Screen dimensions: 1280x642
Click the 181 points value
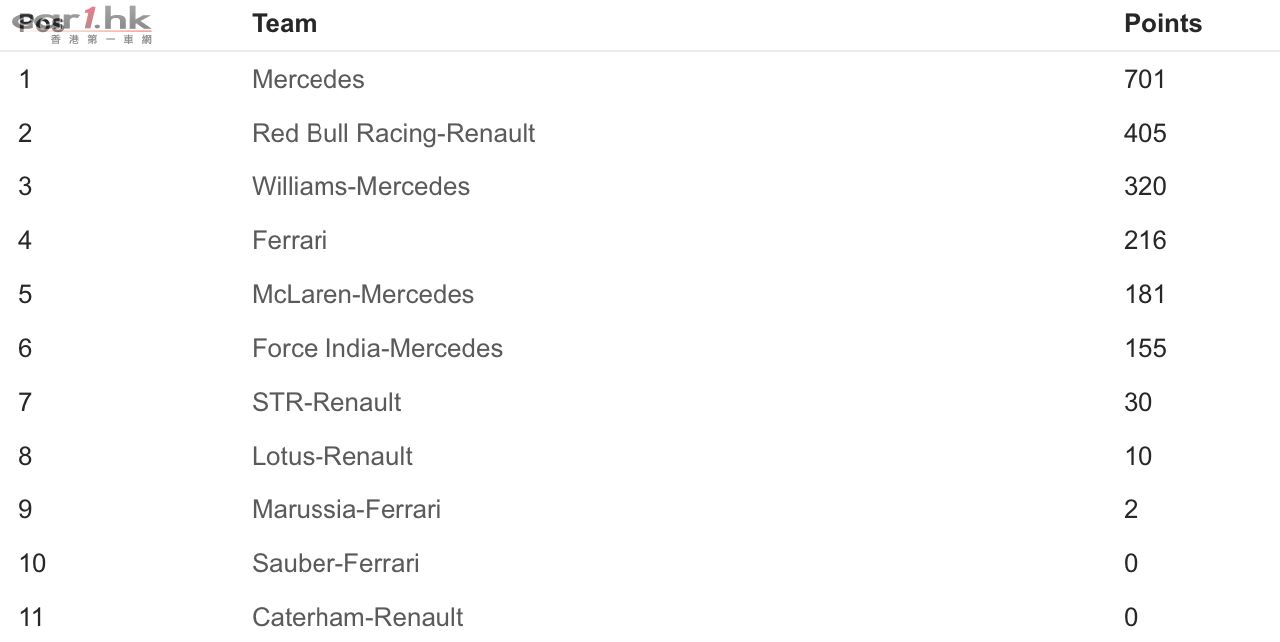pyautogui.click(x=1145, y=295)
